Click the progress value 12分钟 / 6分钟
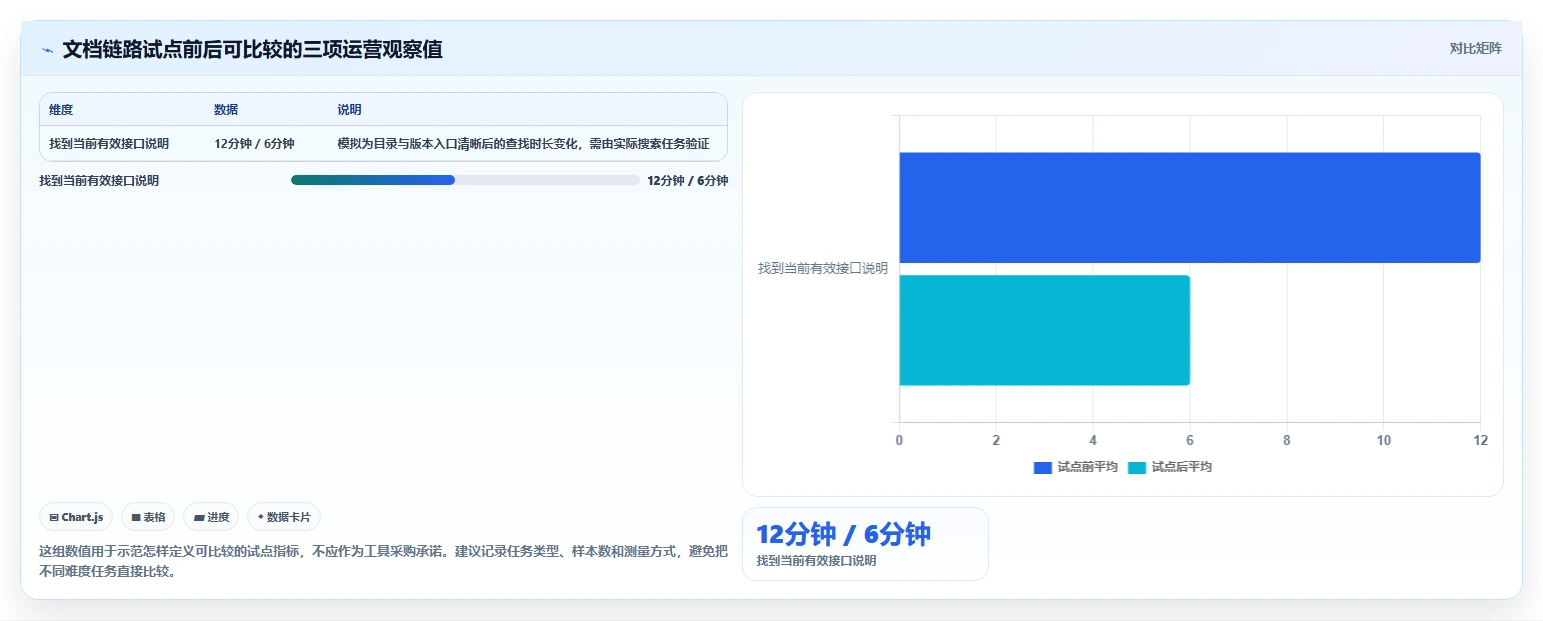 [688, 181]
